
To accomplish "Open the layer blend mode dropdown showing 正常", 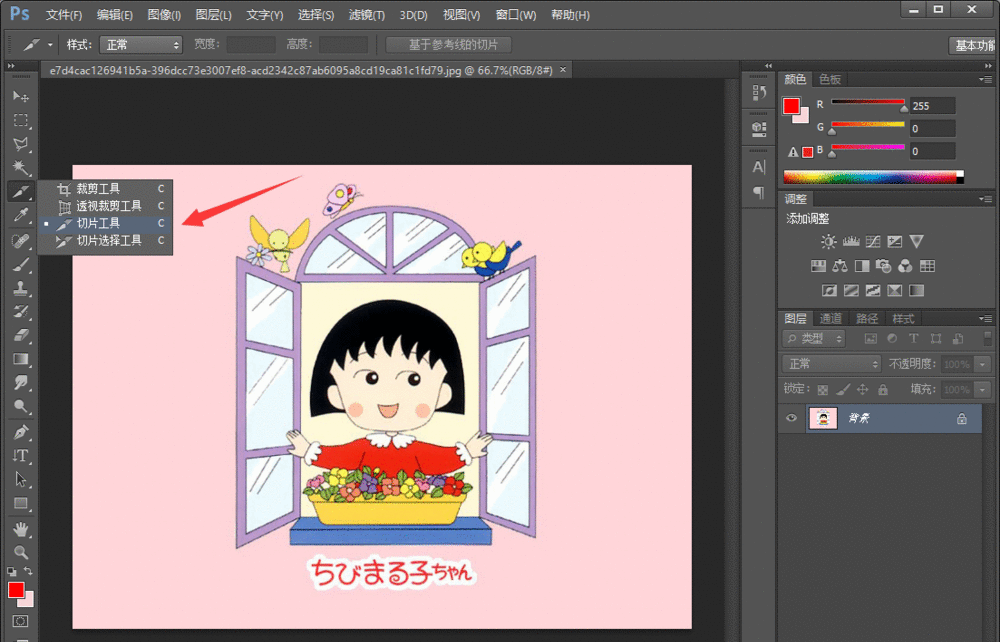I will [831, 363].
